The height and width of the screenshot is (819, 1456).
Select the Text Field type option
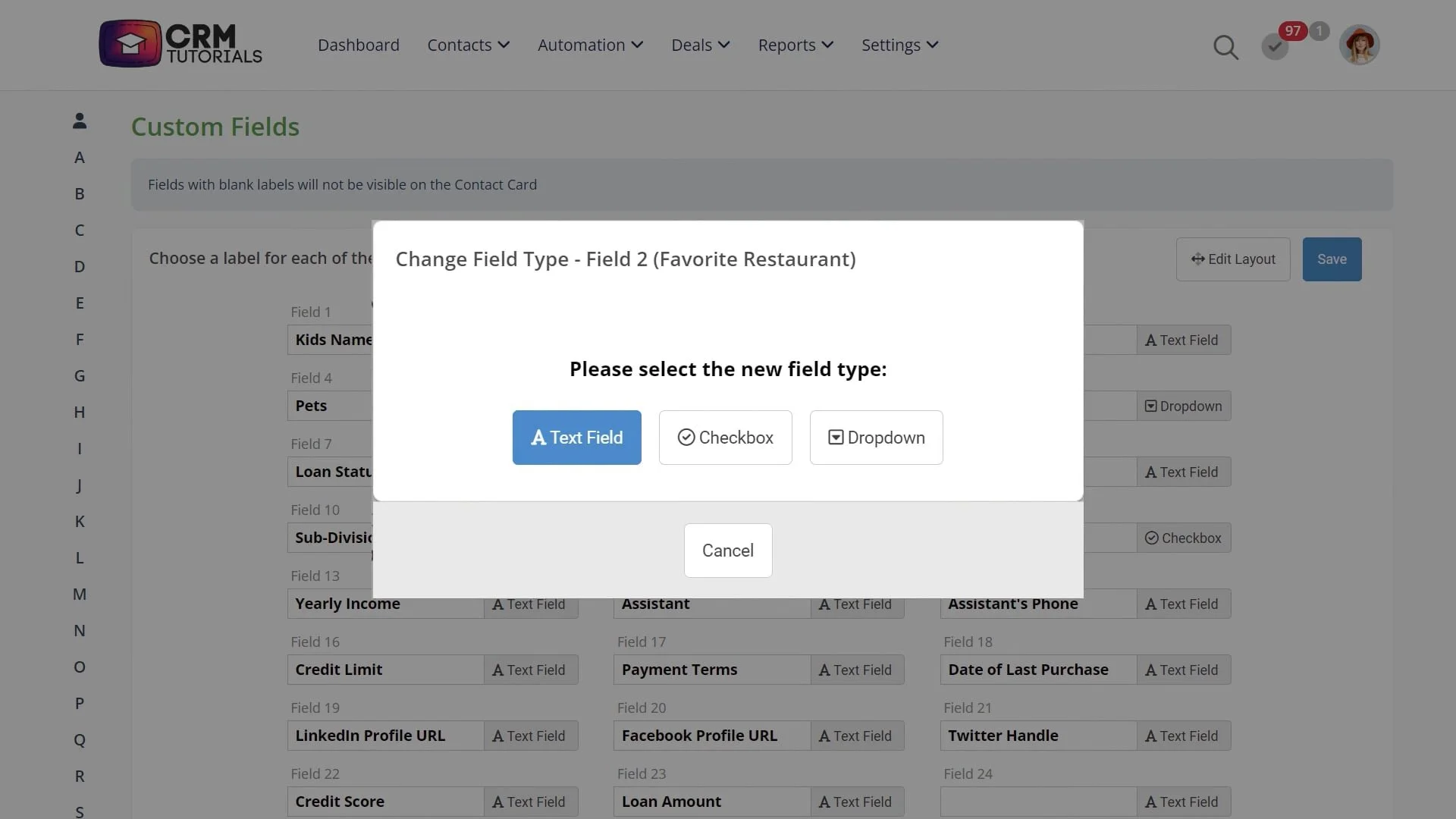click(576, 438)
